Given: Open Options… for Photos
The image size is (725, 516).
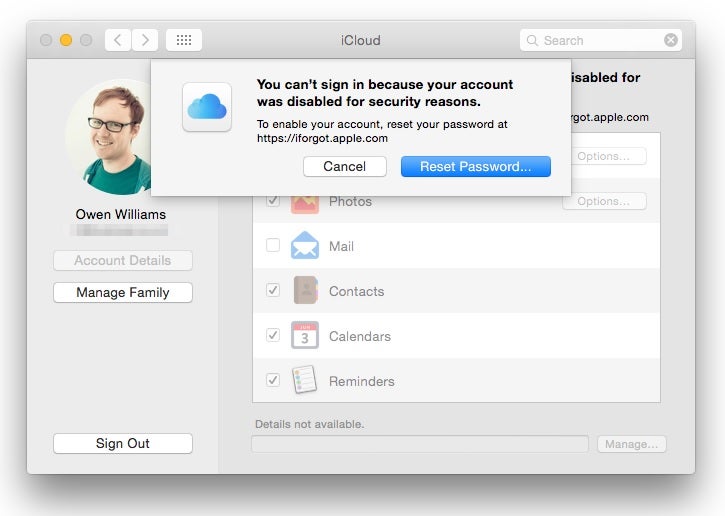Looking at the screenshot, I should point(604,201).
